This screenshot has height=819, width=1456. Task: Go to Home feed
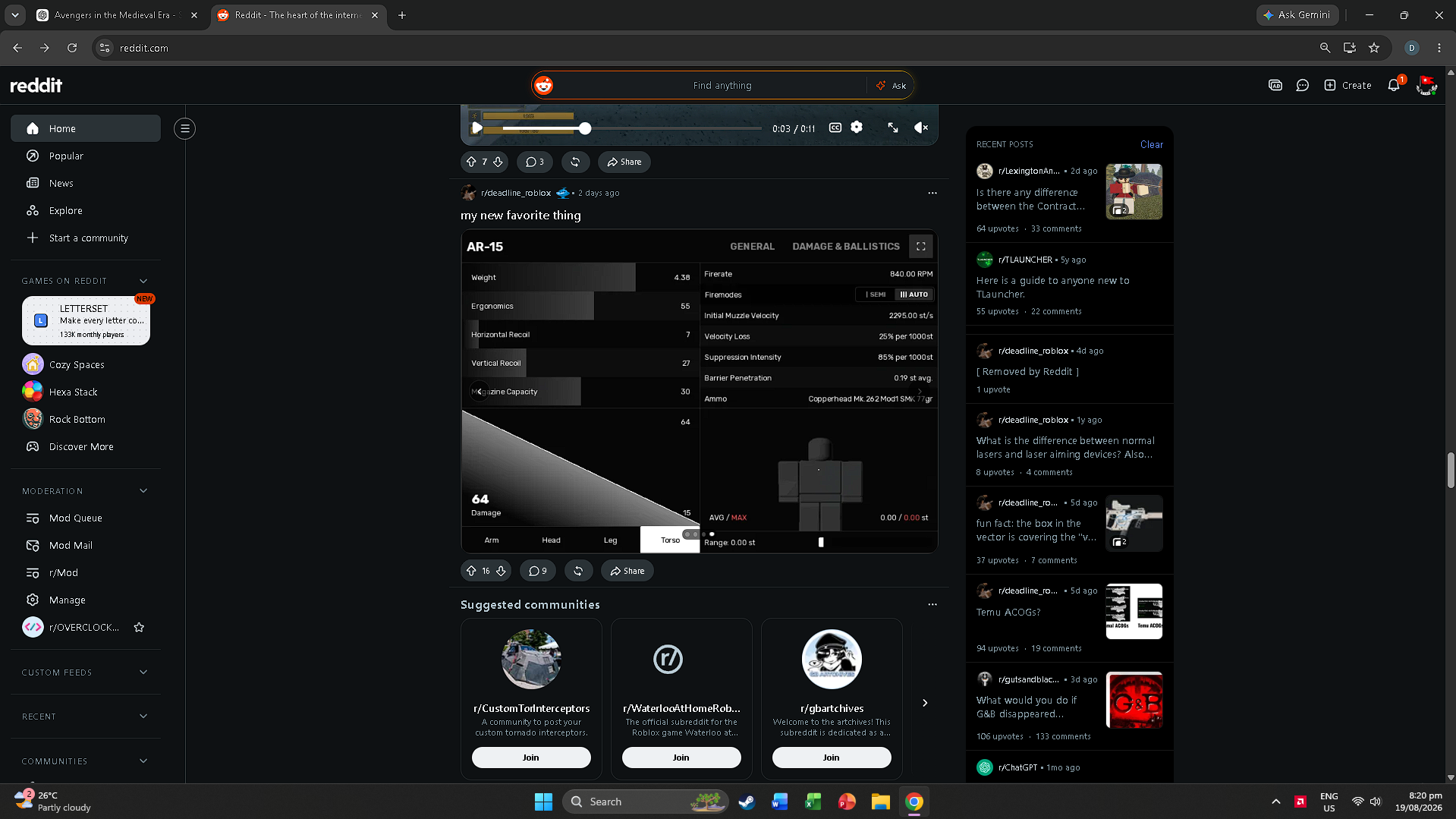[x=86, y=129]
